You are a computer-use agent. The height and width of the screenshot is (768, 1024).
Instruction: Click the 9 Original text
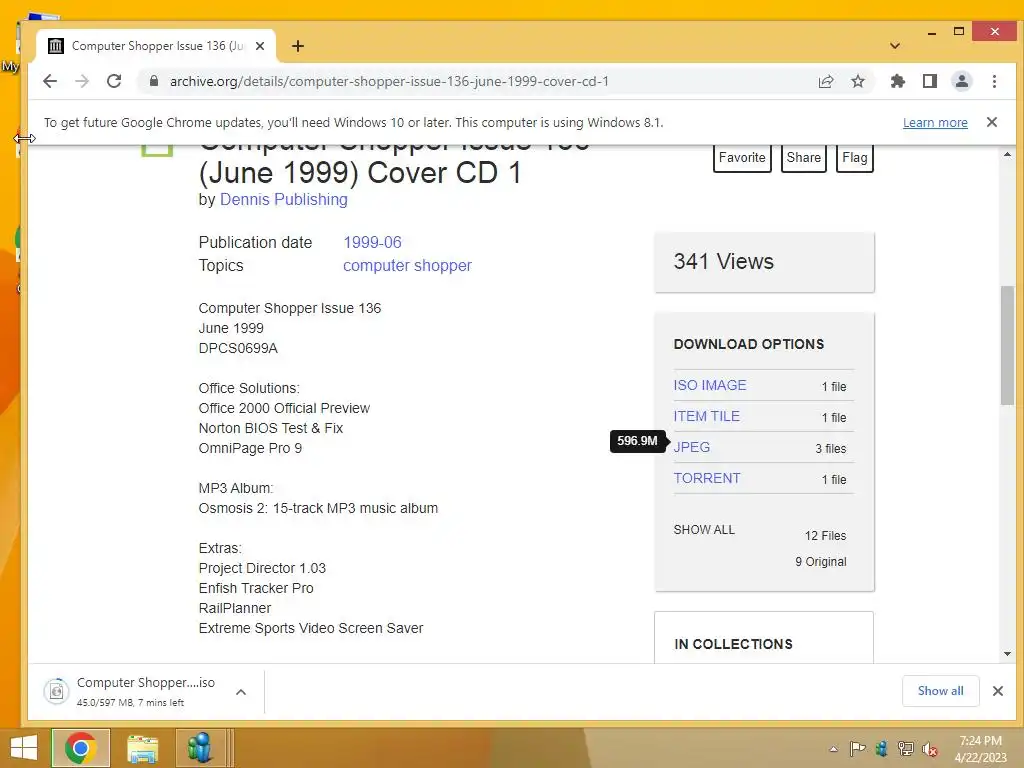[821, 562]
